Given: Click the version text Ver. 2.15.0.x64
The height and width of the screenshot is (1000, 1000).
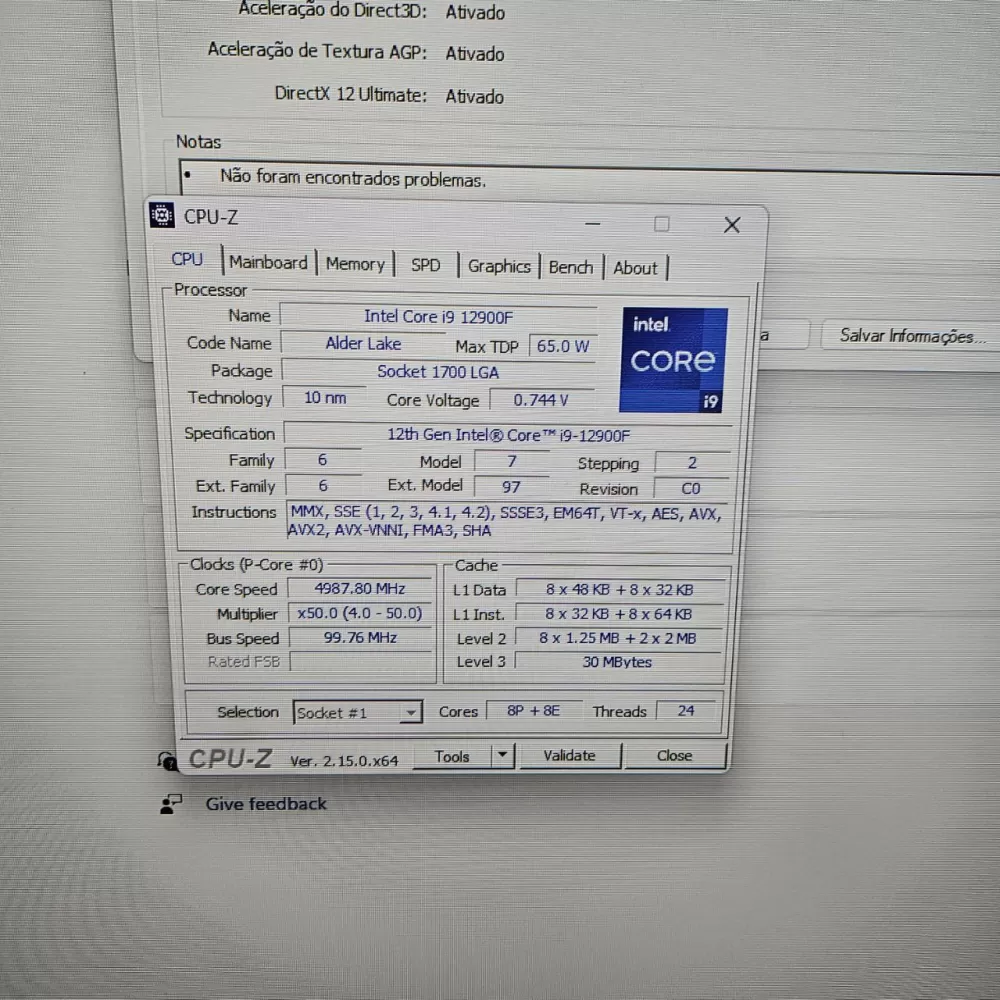Looking at the screenshot, I should tap(344, 761).
